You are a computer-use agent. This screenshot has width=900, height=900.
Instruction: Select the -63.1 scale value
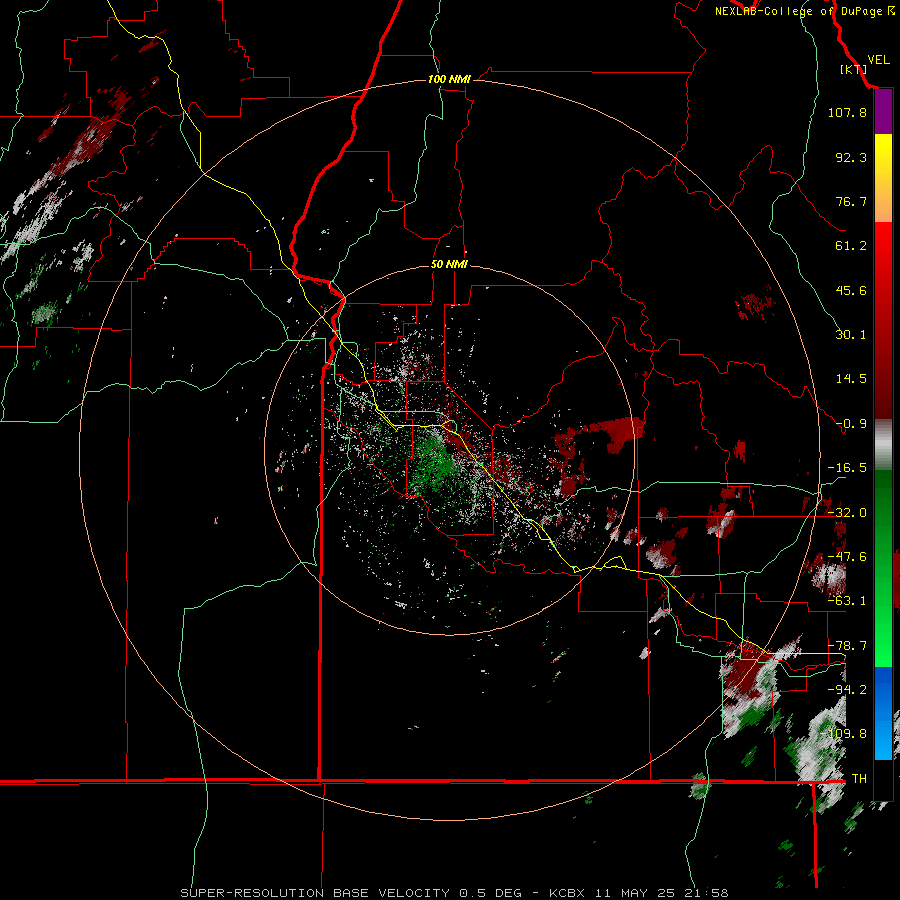847,601
